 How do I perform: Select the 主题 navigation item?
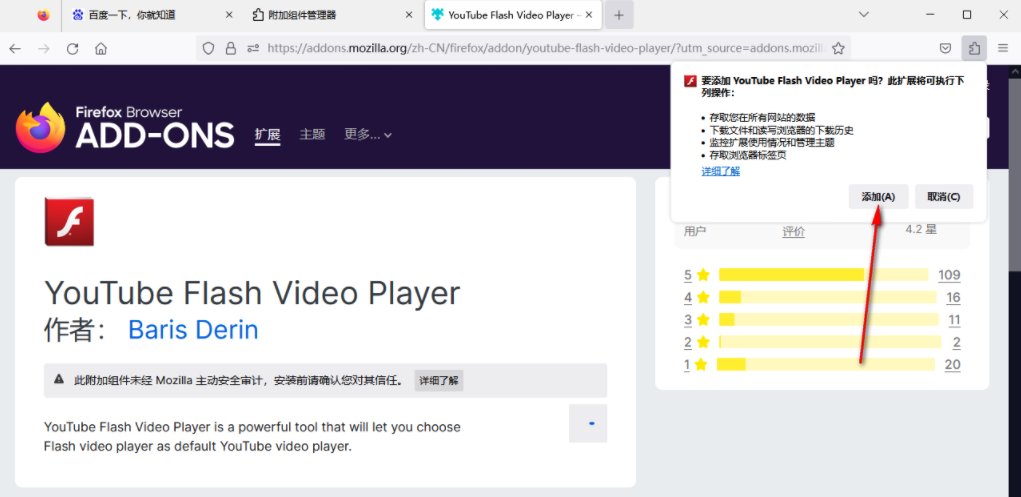click(313, 134)
